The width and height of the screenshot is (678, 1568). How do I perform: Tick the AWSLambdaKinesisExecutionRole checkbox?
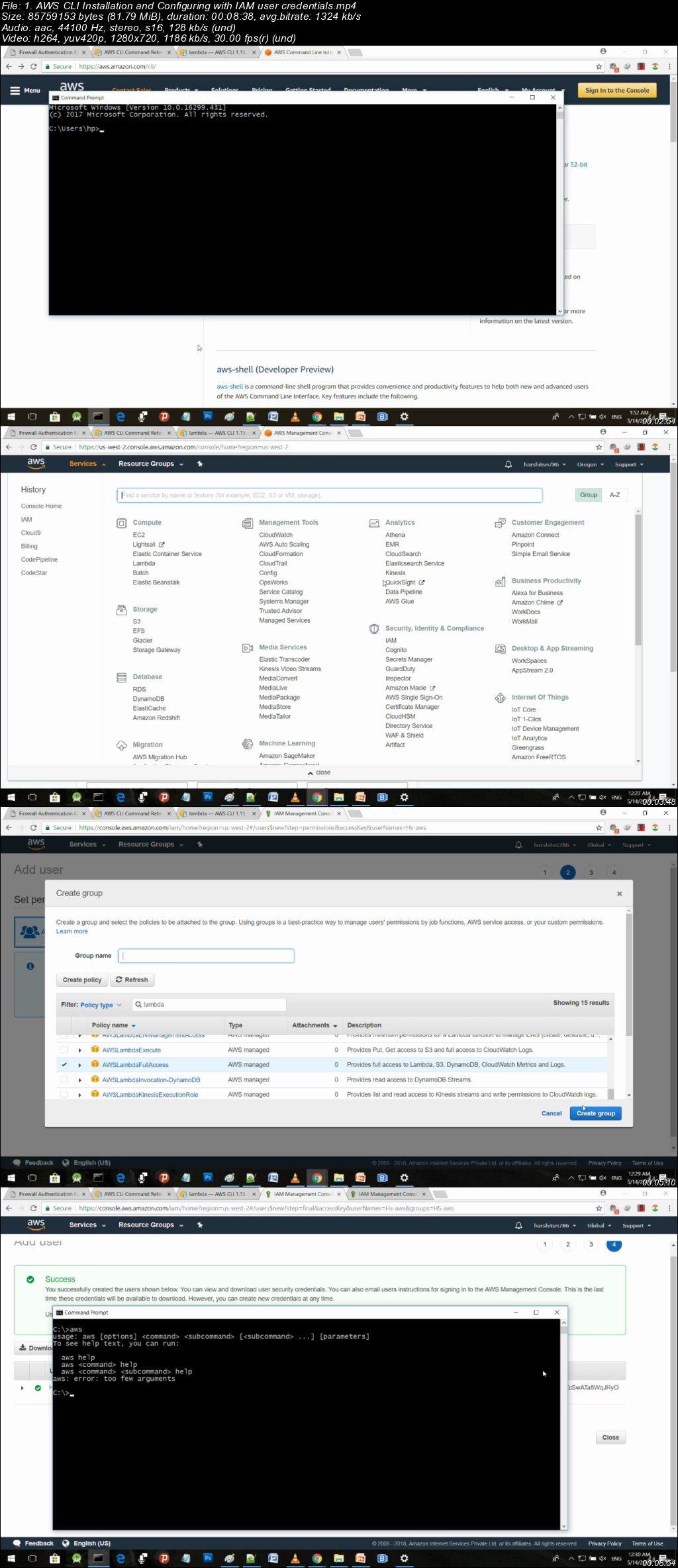coord(64,1094)
